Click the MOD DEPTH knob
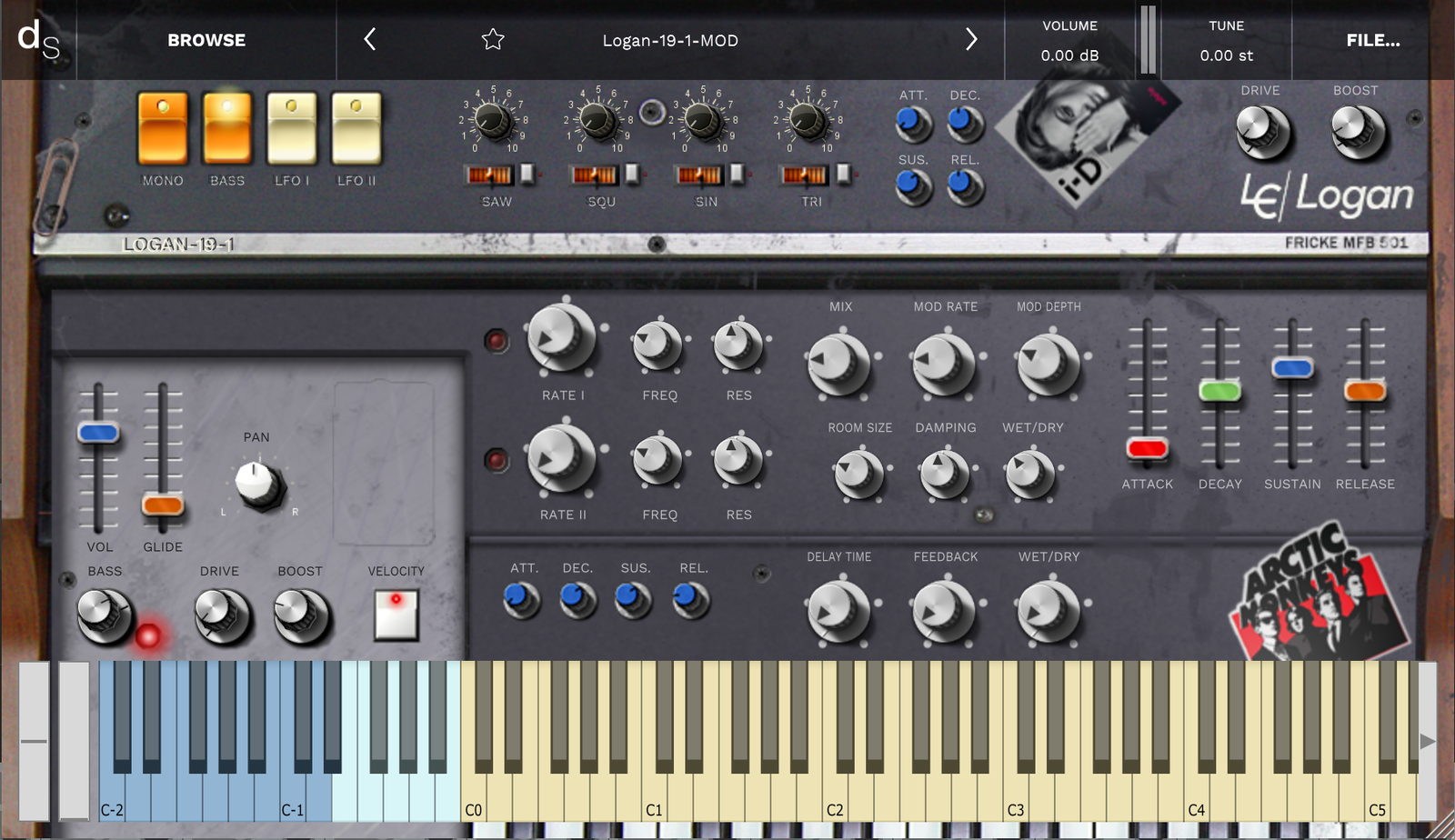The image size is (1455, 840). coord(1048,363)
